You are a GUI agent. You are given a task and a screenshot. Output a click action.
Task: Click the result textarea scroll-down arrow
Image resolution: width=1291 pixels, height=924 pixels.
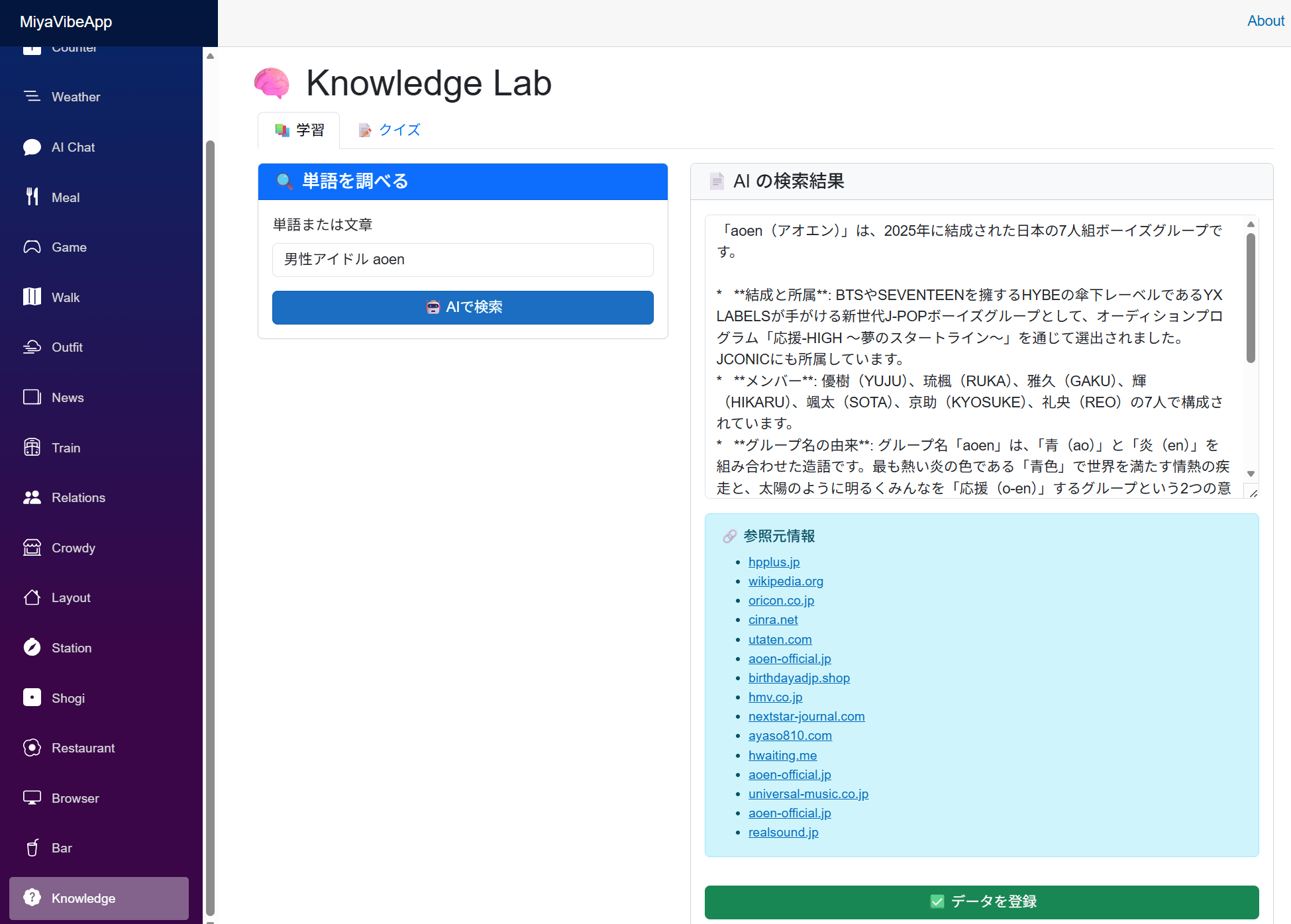(x=1251, y=474)
